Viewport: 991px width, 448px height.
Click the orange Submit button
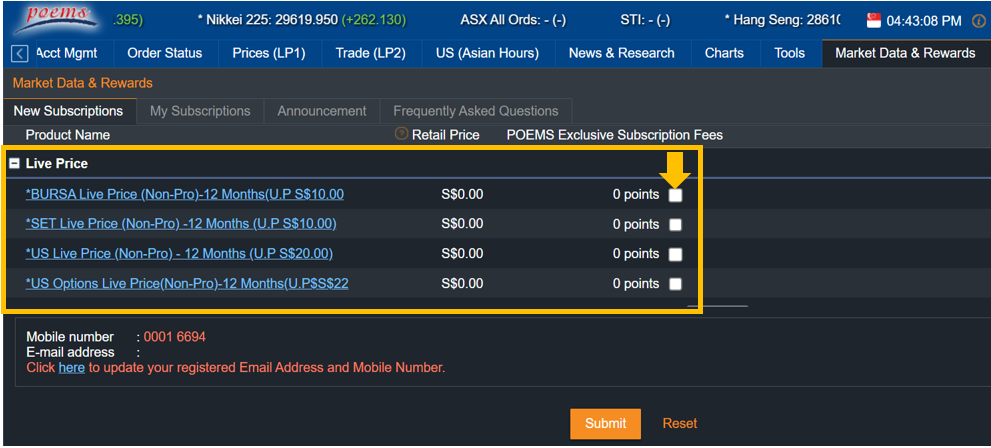click(x=605, y=423)
